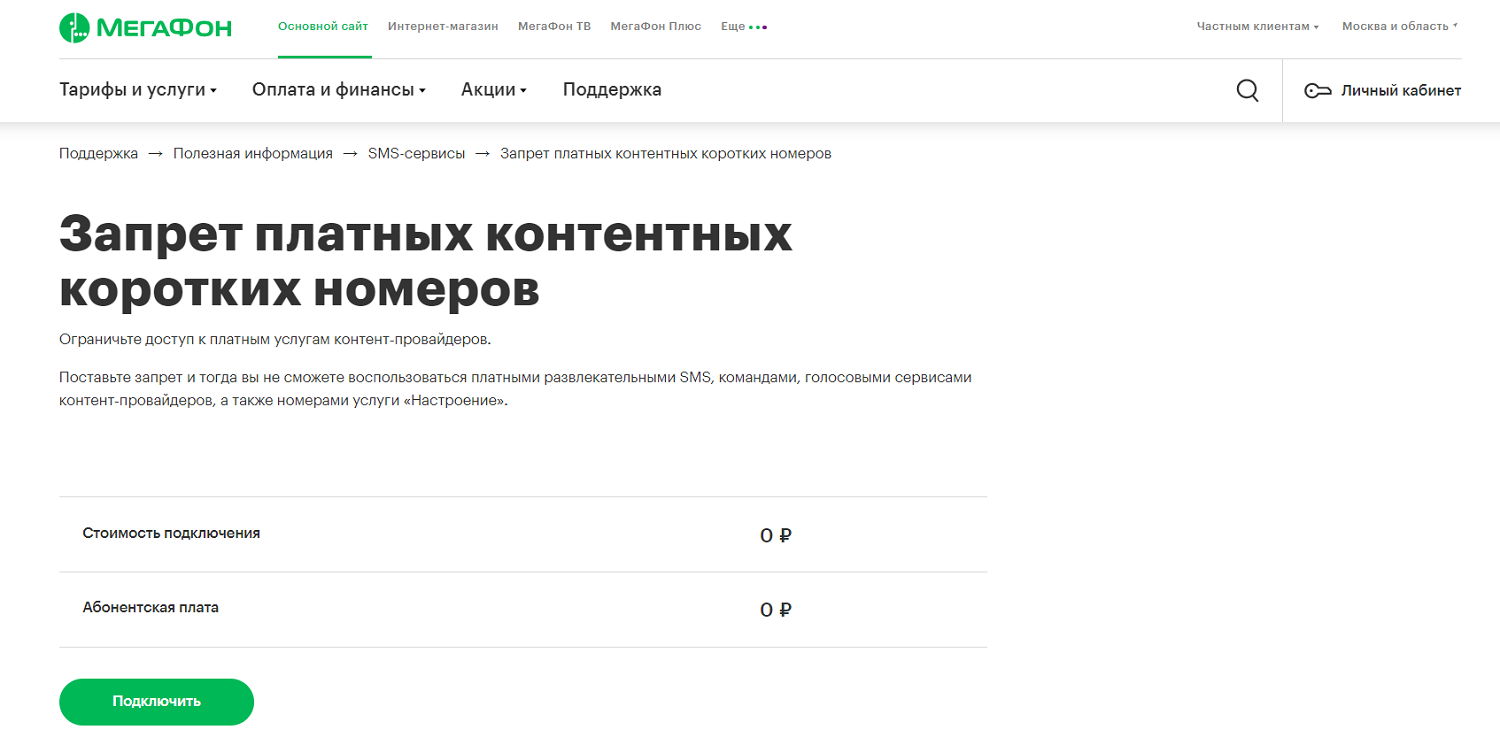This screenshot has width=1500, height=745.
Task: Click the three colored dots after Еще
Action: 758,27
